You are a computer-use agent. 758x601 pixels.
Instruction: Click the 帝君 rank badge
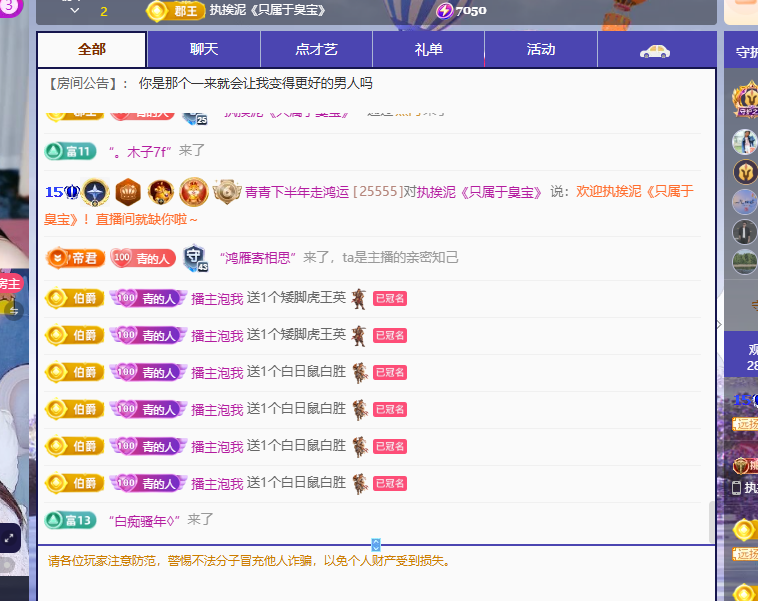point(75,258)
